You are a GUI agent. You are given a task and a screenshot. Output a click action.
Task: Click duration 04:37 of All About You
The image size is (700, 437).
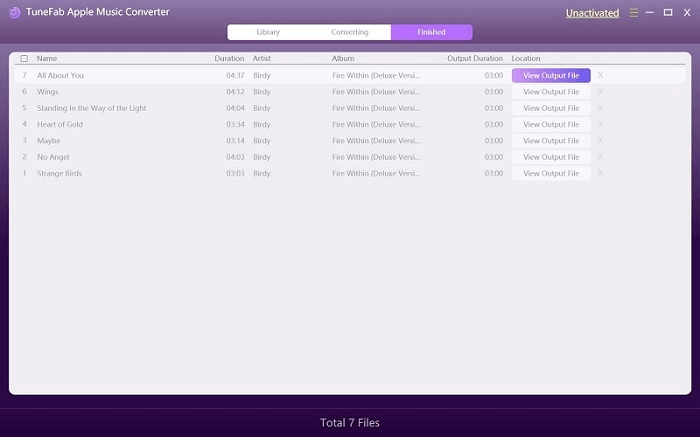235,75
